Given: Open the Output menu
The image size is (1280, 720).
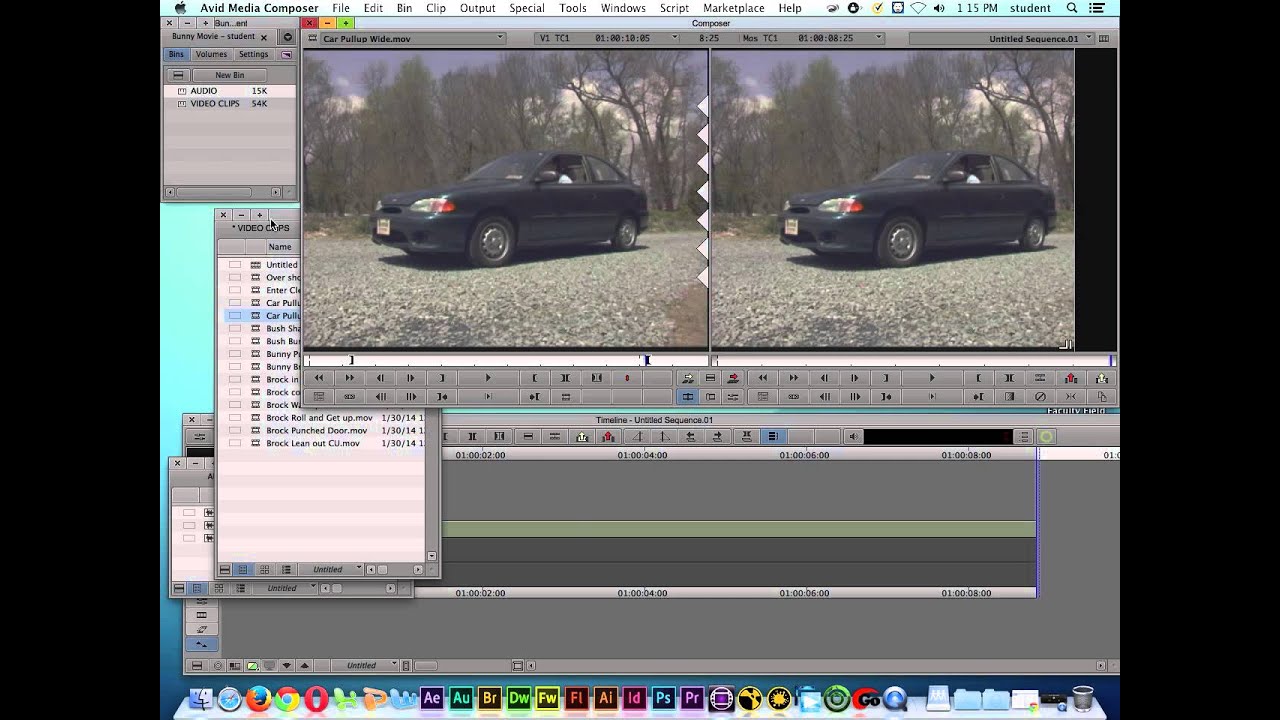Looking at the screenshot, I should 478,8.
